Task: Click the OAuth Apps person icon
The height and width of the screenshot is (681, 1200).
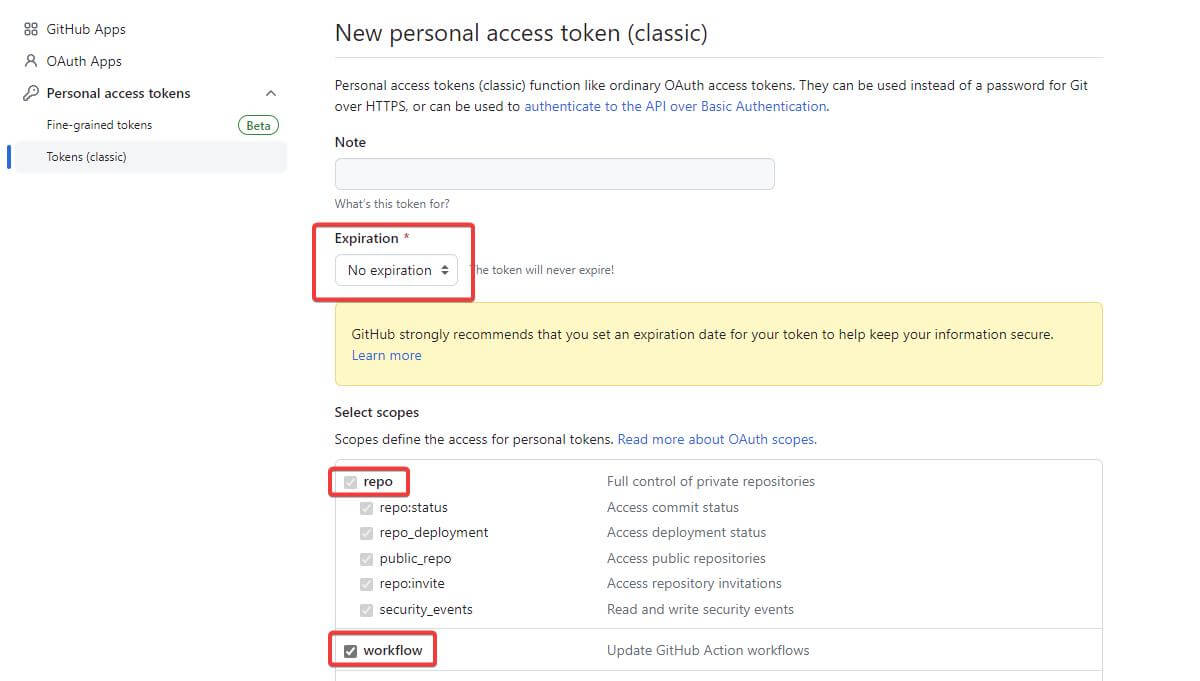Action: tap(31, 61)
